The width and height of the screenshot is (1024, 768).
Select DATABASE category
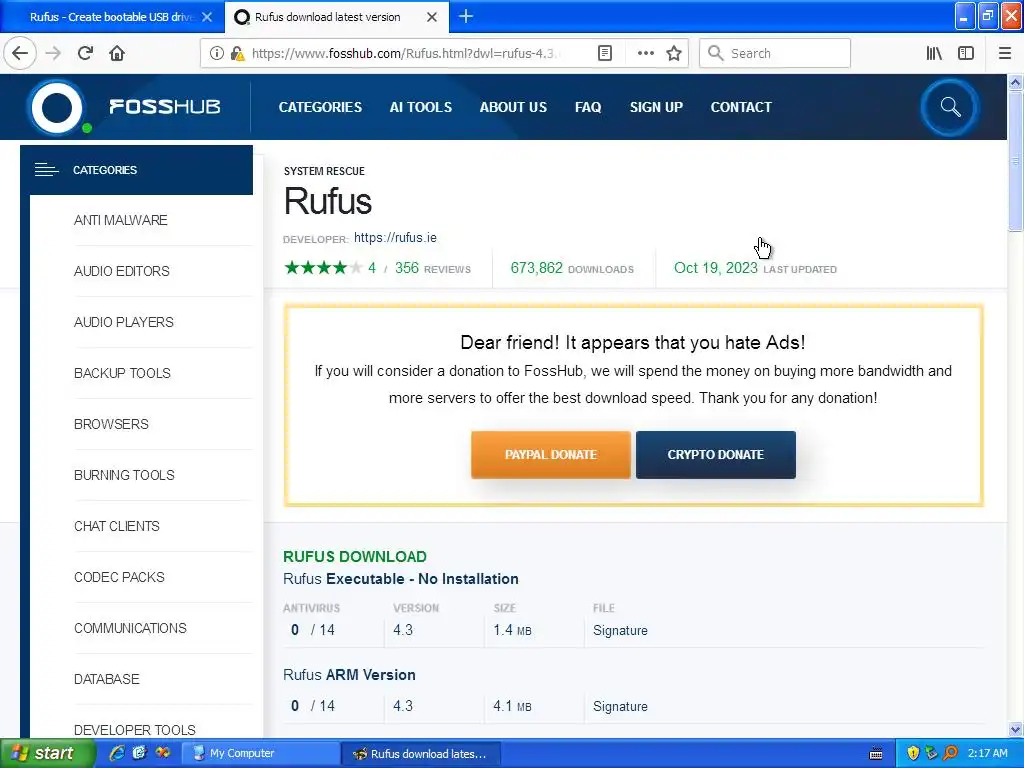106,679
